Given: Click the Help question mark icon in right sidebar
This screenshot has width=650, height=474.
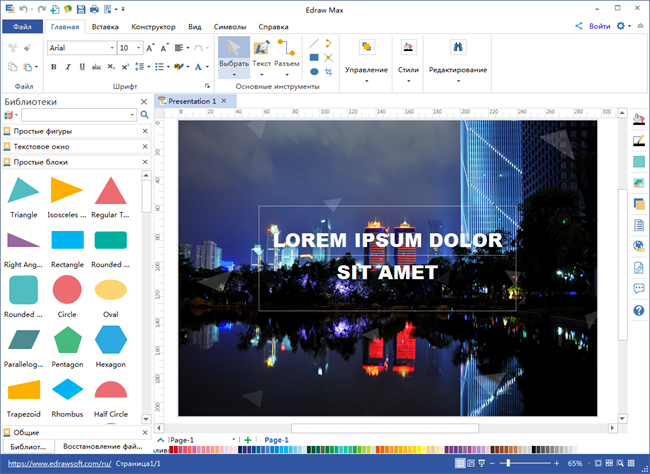Looking at the screenshot, I should [x=639, y=311].
